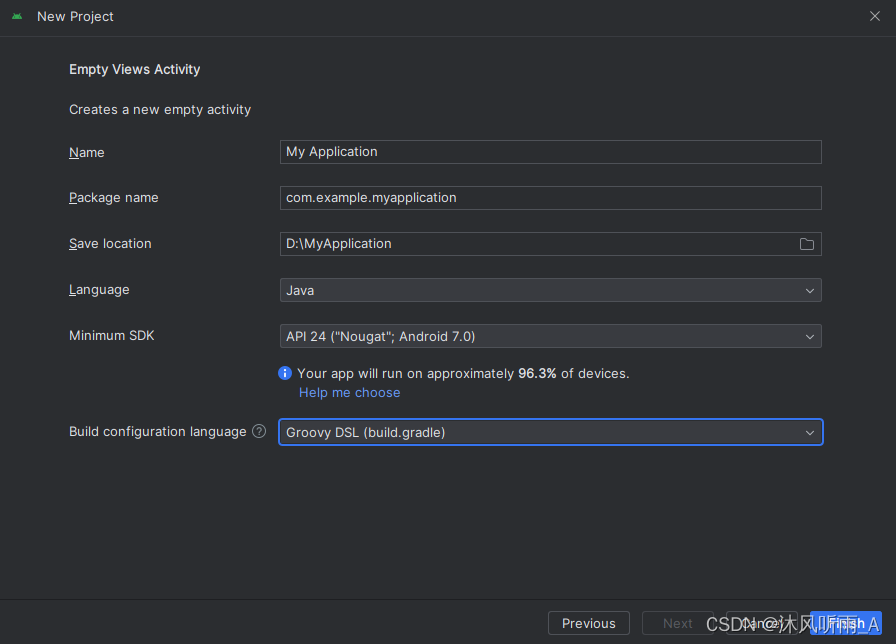Click the Android logo in the title bar
896x644 pixels.
pyautogui.click(x=17, y=17)
